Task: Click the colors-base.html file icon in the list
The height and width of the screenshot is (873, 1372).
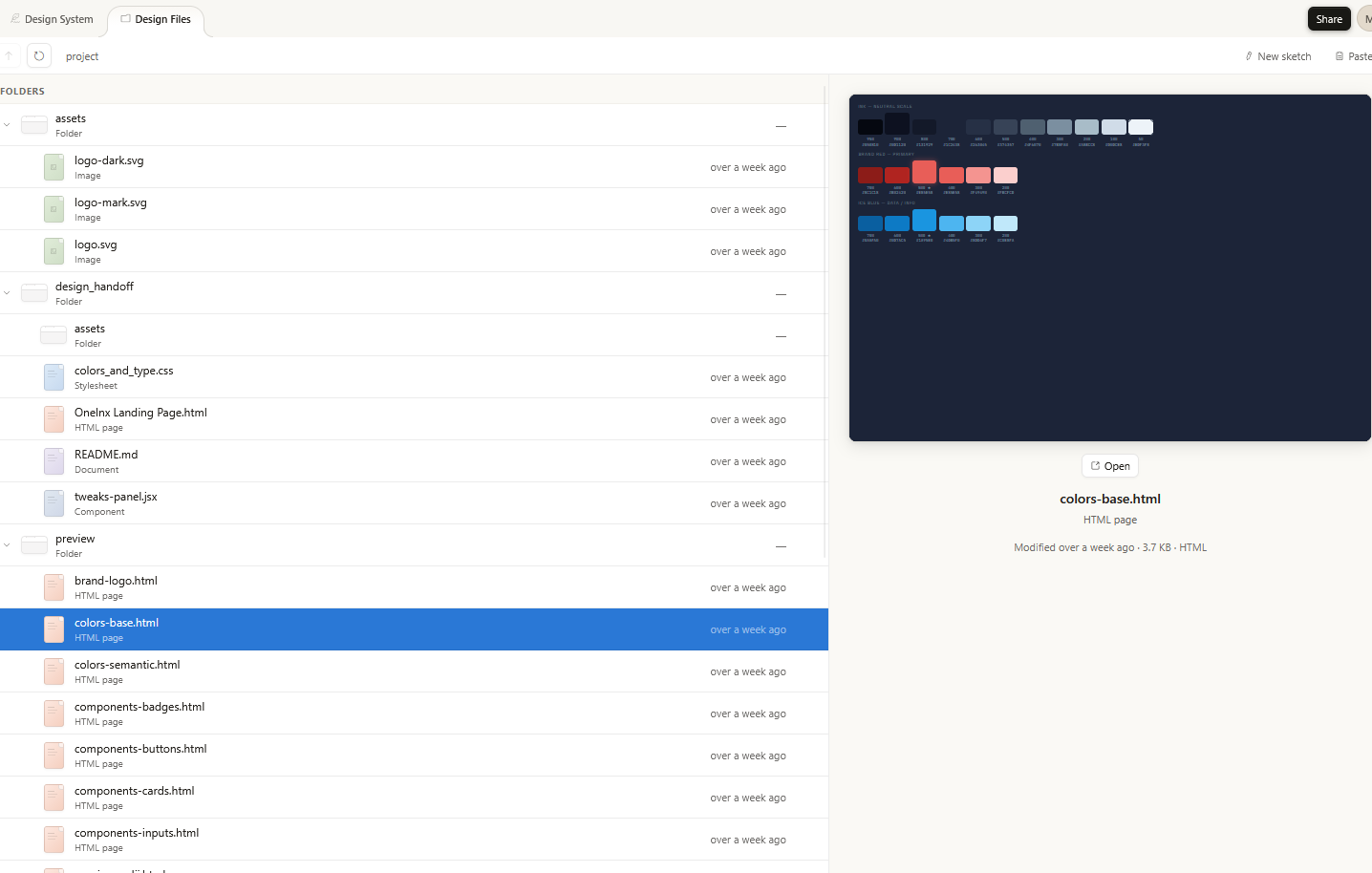Action: click(x=54, y=629)
